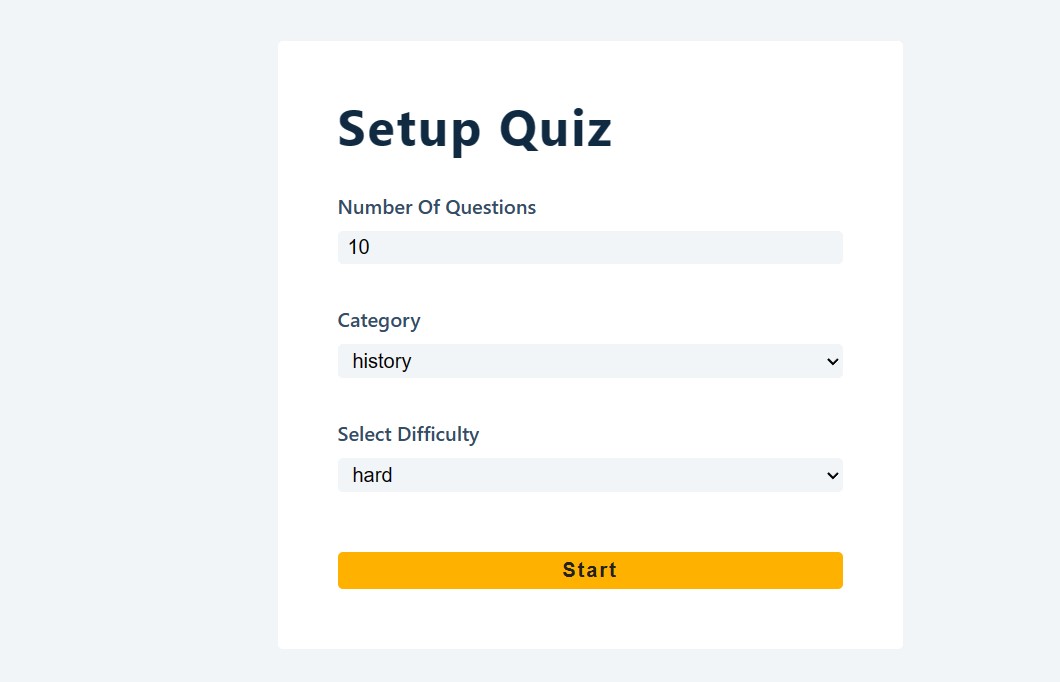Click the word 'Questions' in the first label
1060x682 pixels.
coord(490,207)
